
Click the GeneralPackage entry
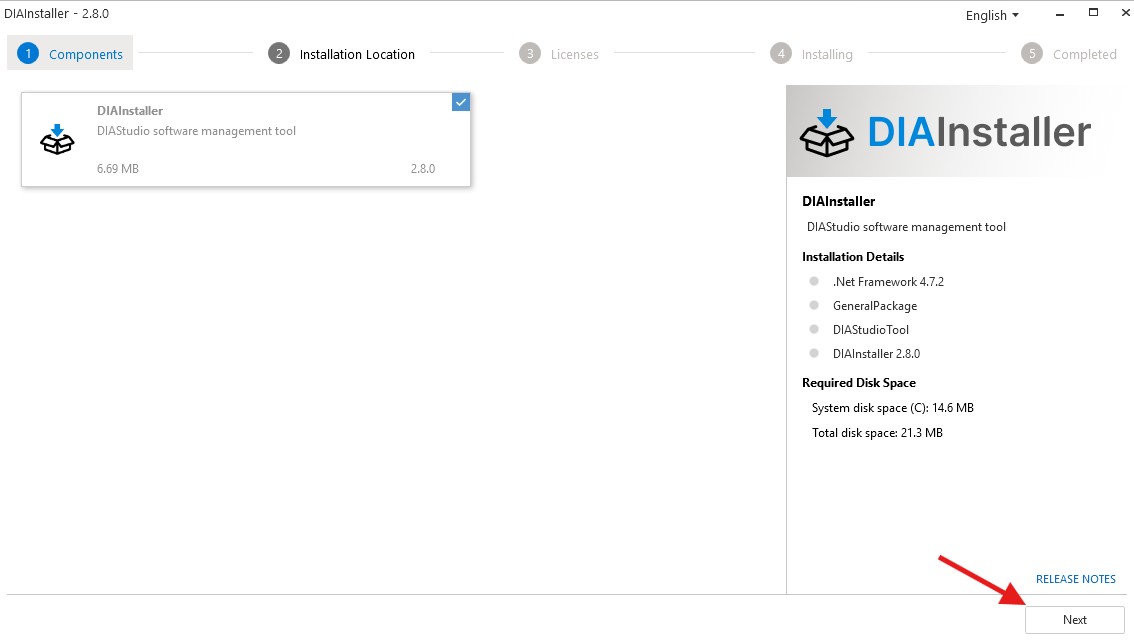[875, 306]
